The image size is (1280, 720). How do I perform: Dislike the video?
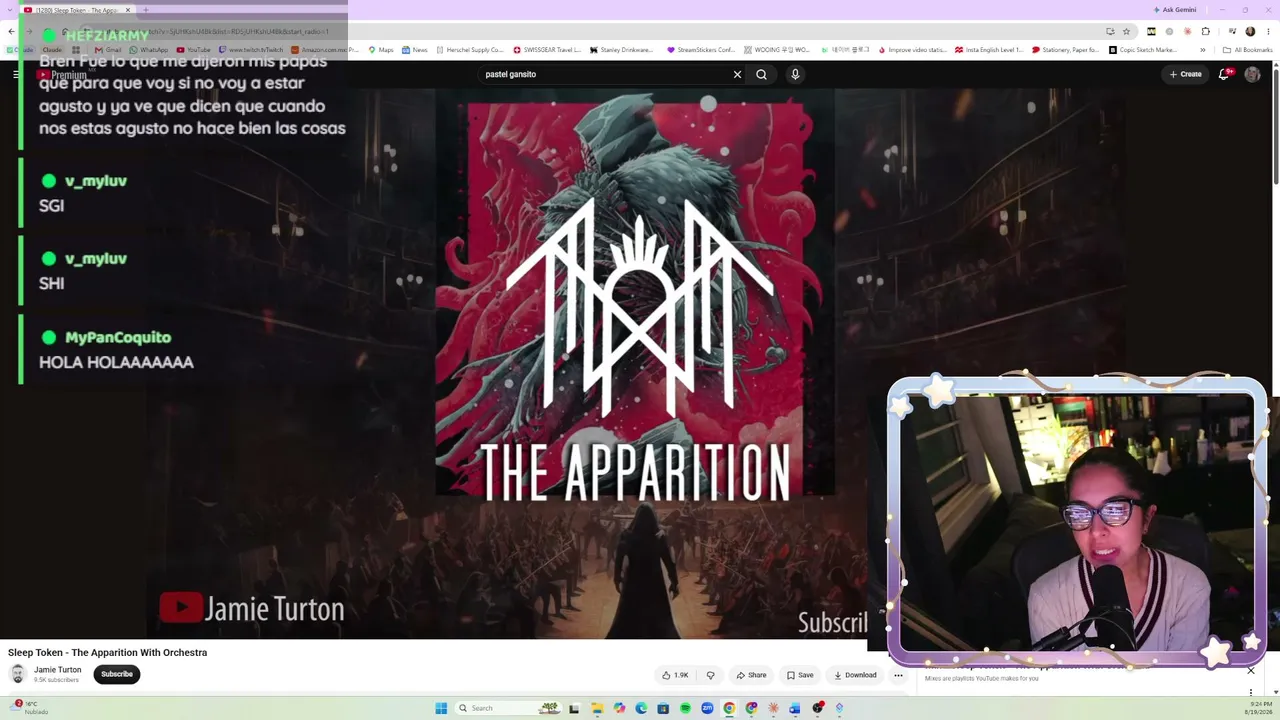pyautogui.click(x=710, y=675)
